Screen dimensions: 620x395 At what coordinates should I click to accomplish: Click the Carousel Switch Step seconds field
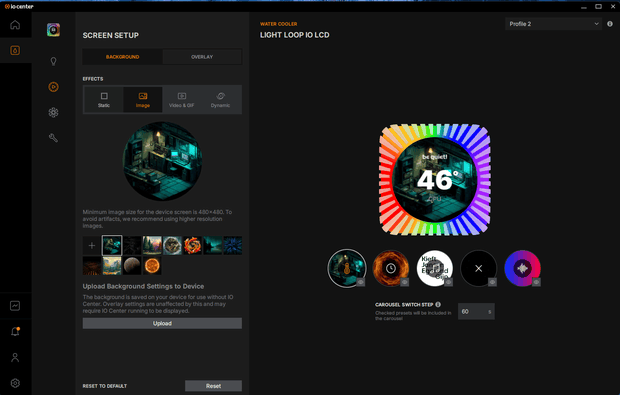click(476, 312)
